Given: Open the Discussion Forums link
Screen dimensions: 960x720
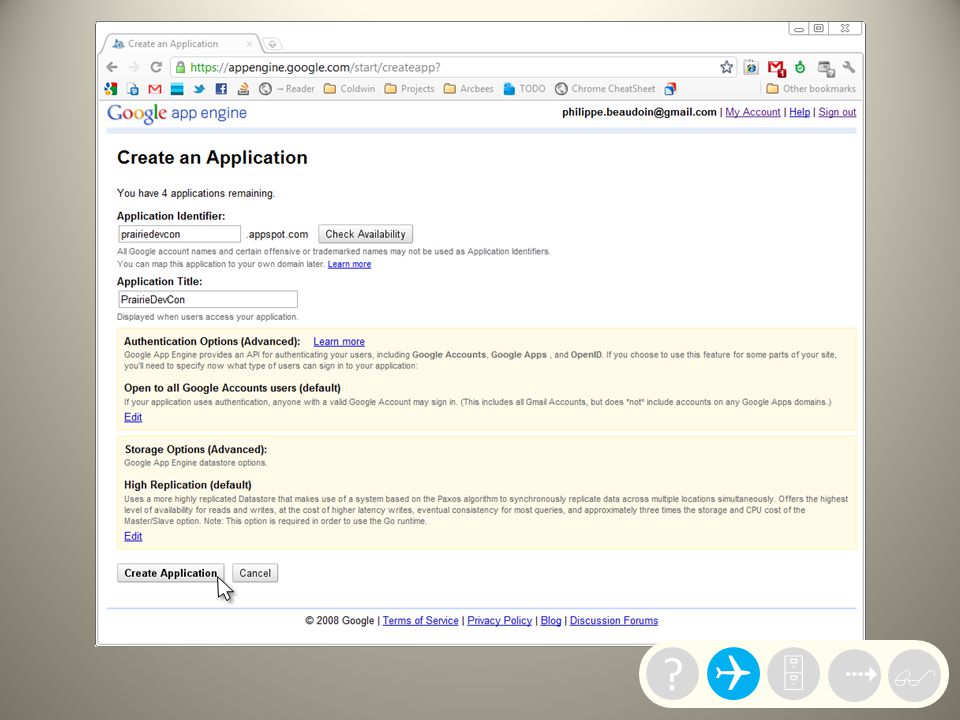Looking at the screenshot, I should tap(614, 620).
